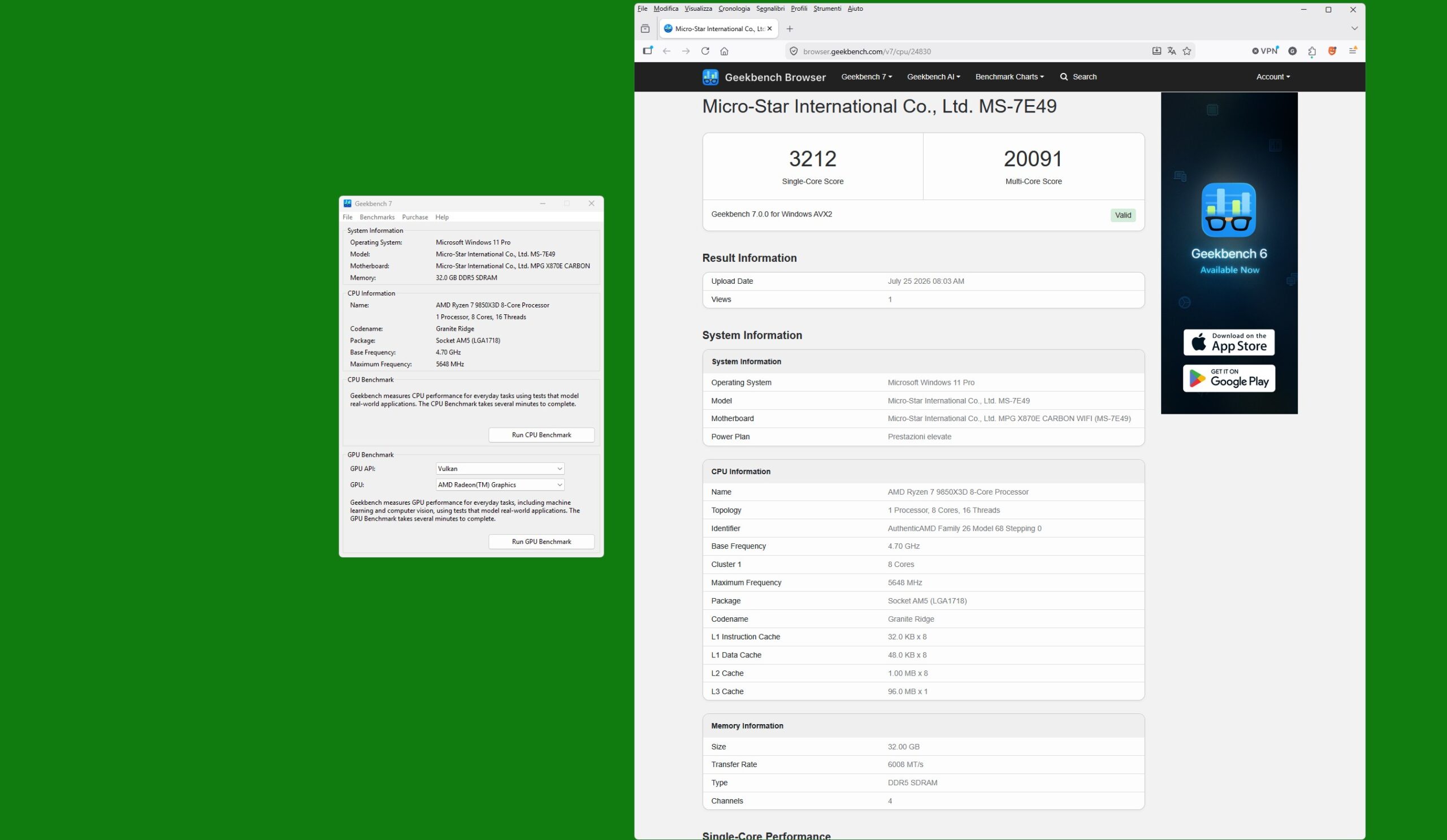The image size is (1447, 840).
Task: Click Prestazioni elevate power plan value
Action: [919, 437]
